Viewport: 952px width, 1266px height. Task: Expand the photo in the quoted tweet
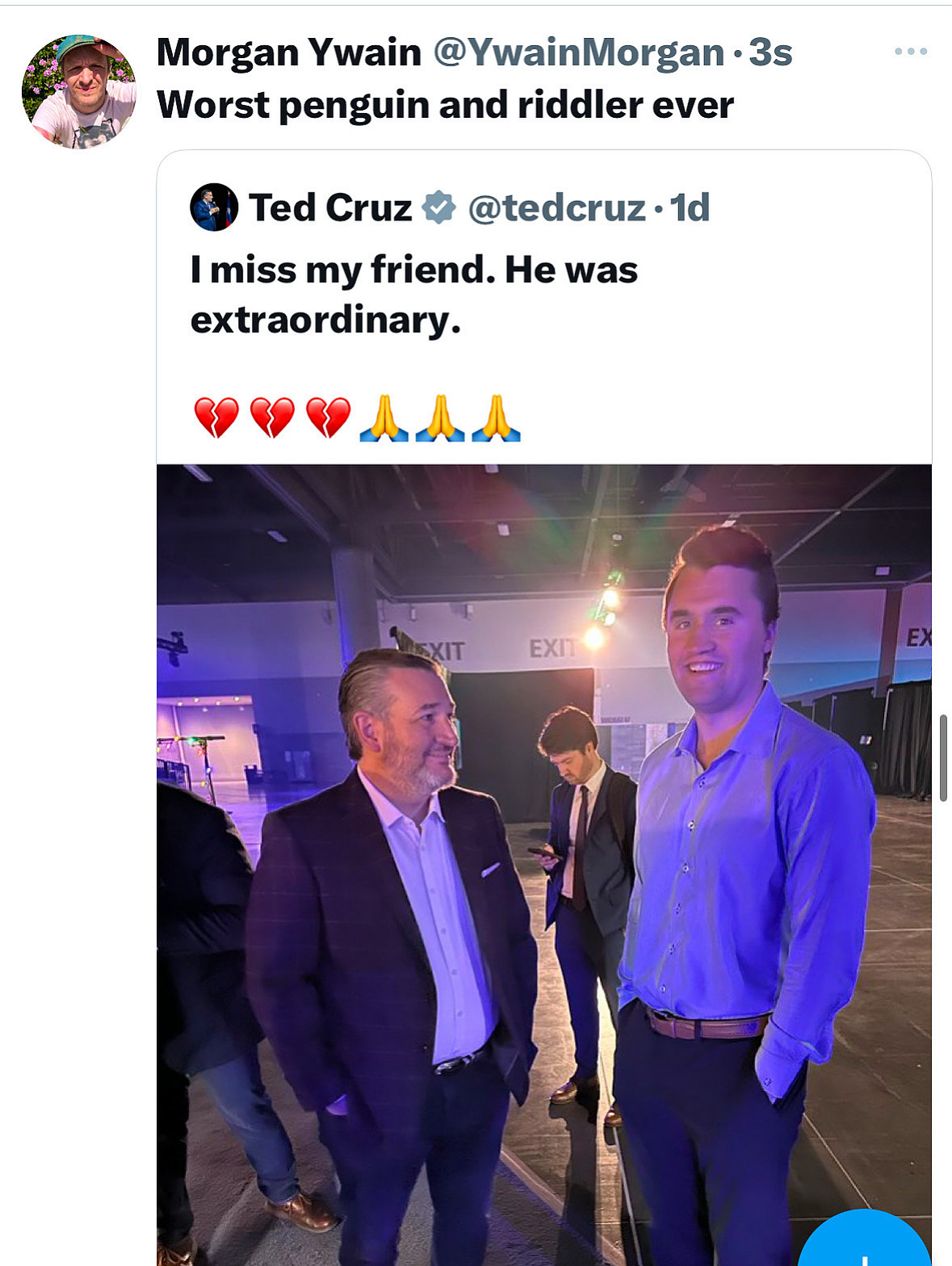pyautogui.click(x=543, y=864)
